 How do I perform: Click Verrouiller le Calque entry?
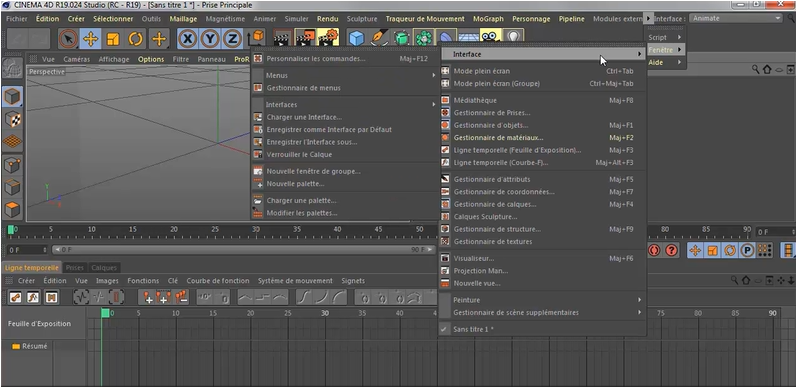click(345, 154)
